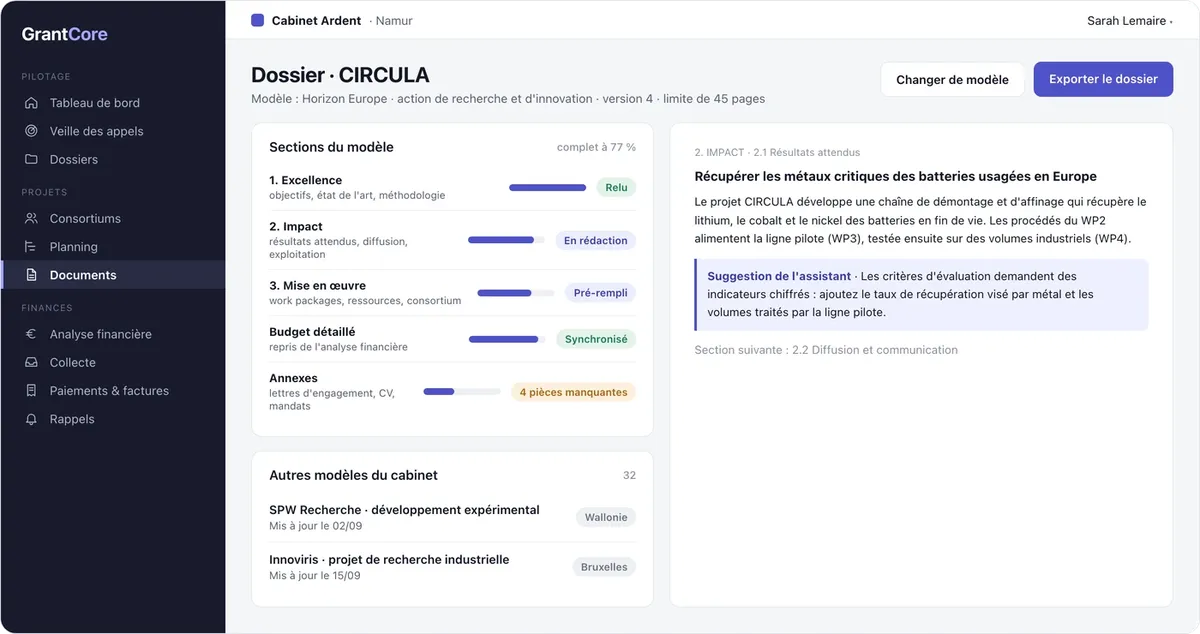1200x634 pixels.
Task: Click the Analyse financière euro icon
Action: coord(31,335)
